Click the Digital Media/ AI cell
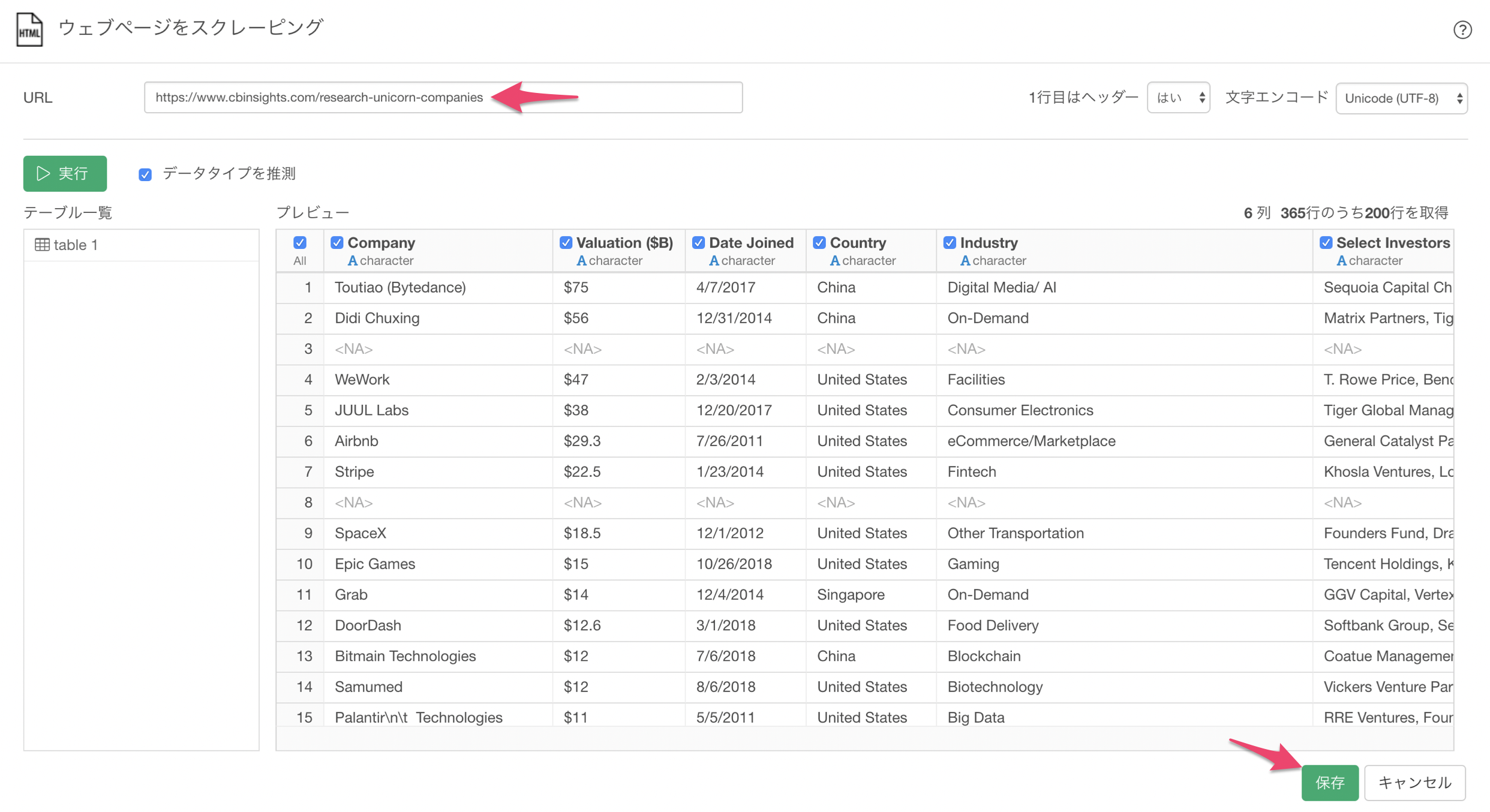Image resolution: width=1490 pixels, height=812 pixels. [x=1125, y=288]
